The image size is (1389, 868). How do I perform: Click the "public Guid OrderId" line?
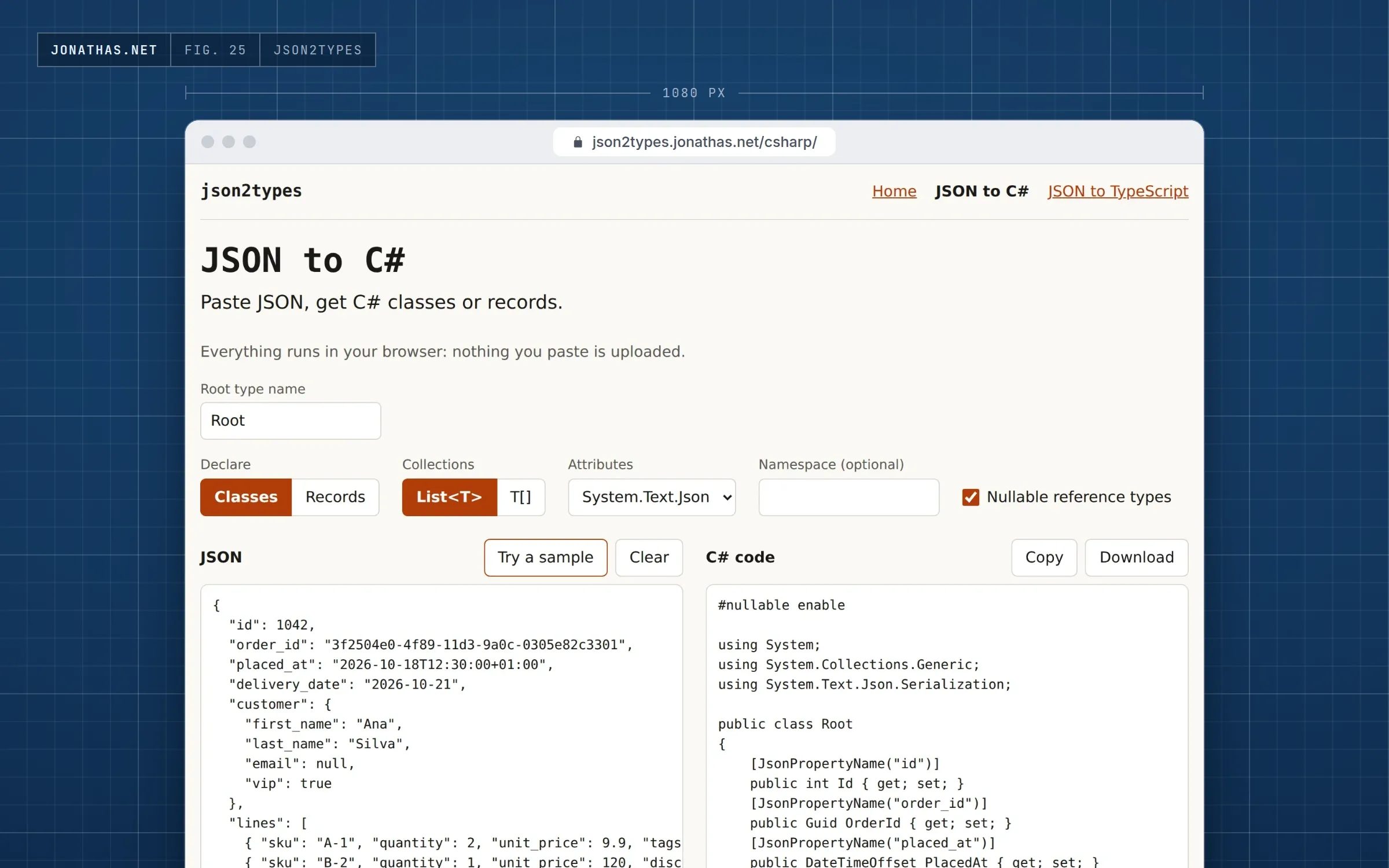[x=880, y=823]
